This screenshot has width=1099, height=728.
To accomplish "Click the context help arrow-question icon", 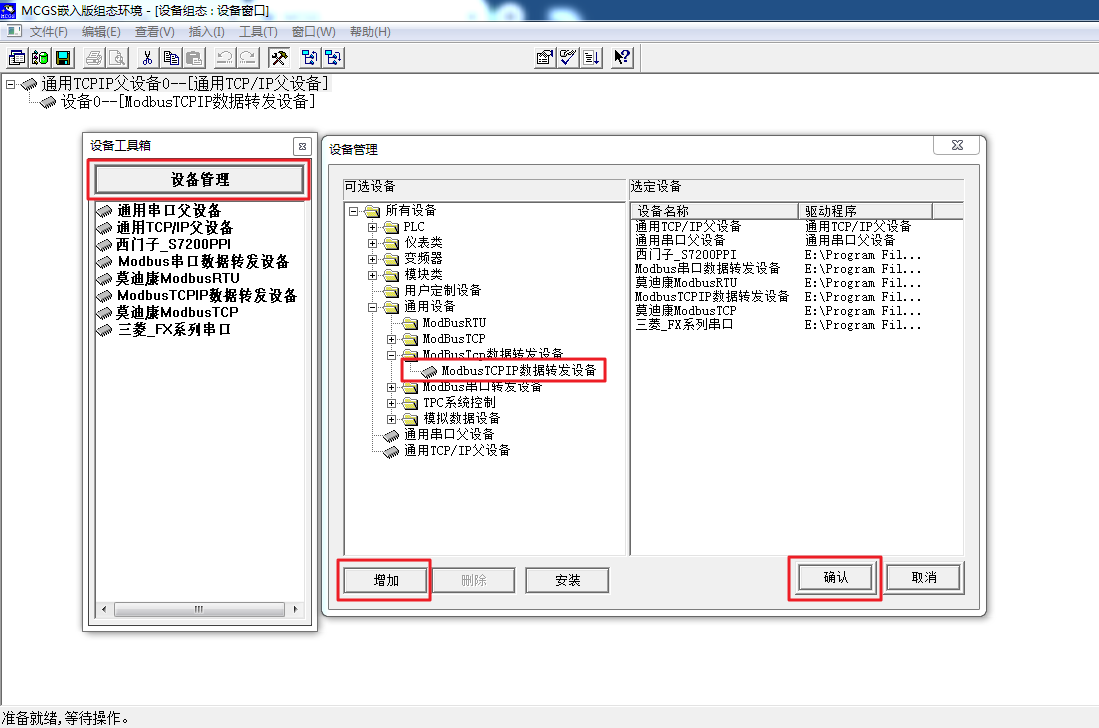I will click(x=622, y=57).
